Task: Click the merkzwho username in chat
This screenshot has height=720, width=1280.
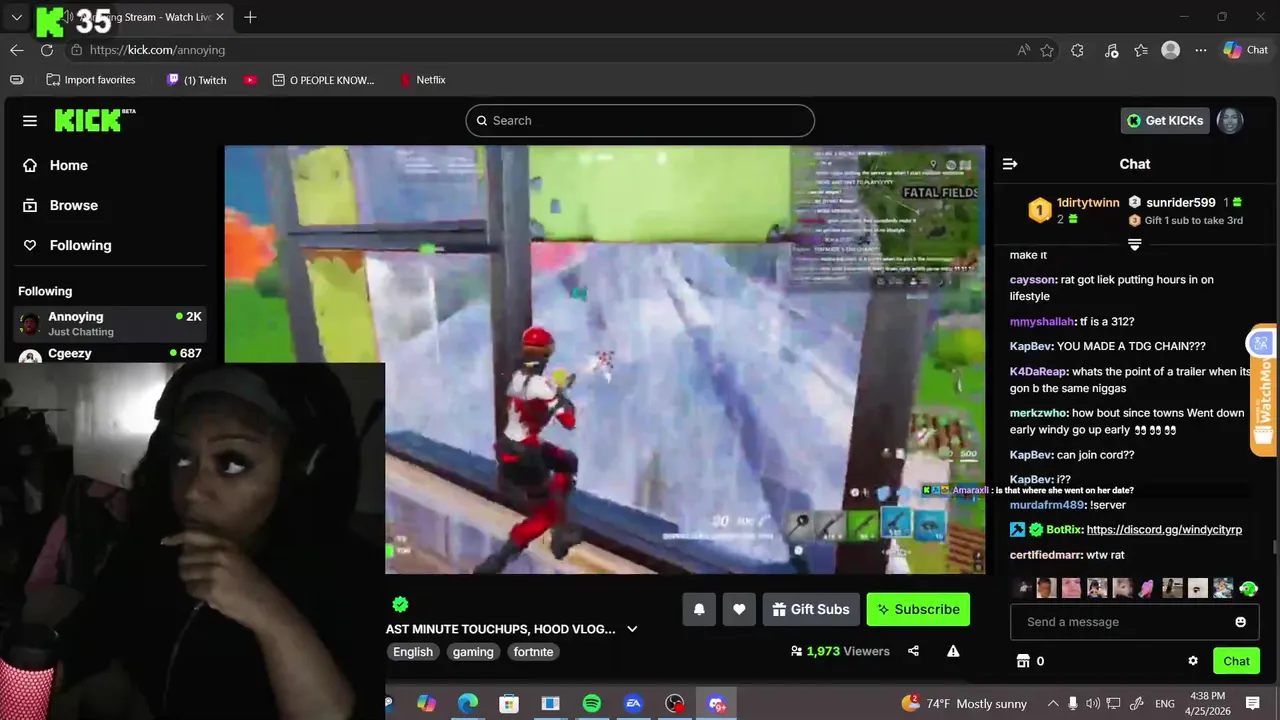Action: click(1039, 413)
